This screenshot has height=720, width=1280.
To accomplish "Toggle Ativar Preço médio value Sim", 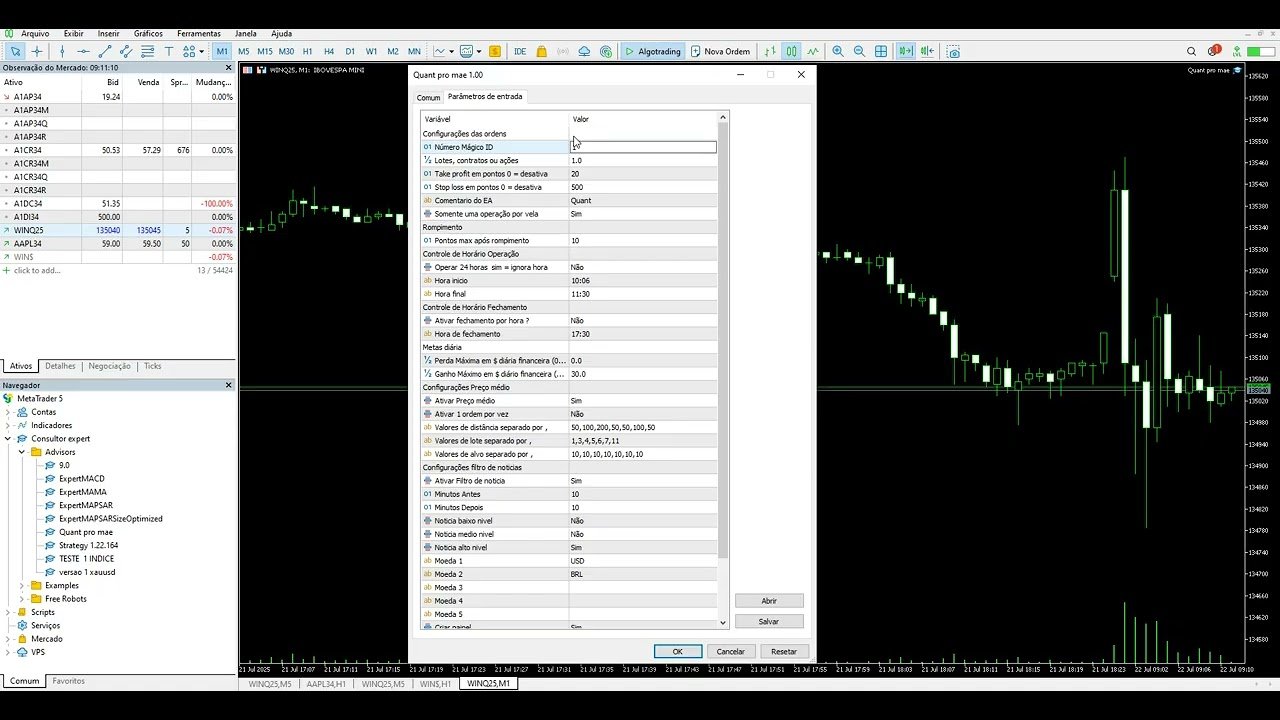I will click(643, 400).
